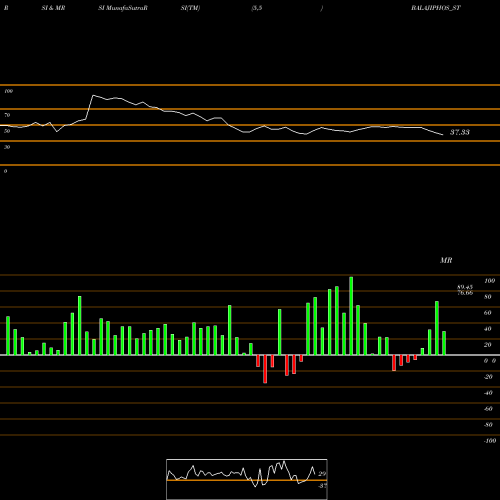Screen dimensions: 500x500
Task: Click the last green MR bar
Action: click(444, 343)
